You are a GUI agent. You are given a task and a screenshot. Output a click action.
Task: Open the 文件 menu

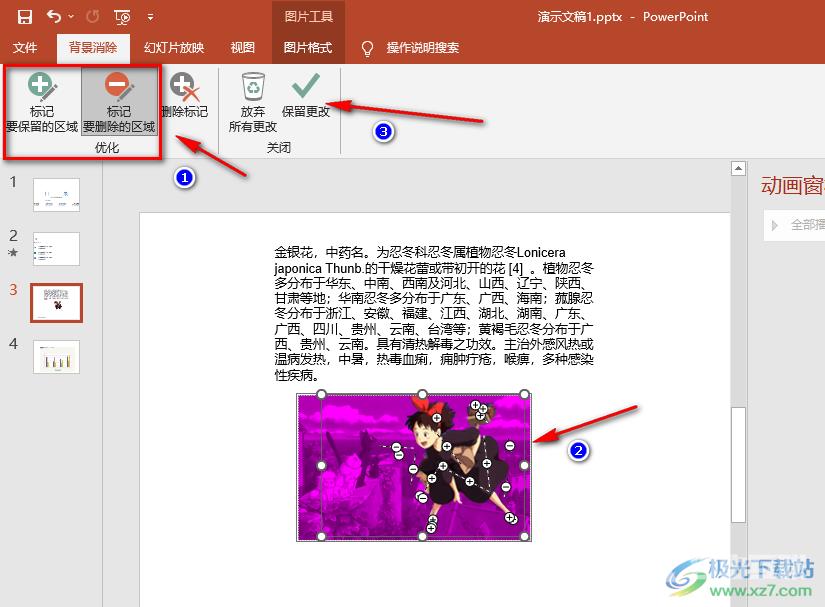coord(25,48)
